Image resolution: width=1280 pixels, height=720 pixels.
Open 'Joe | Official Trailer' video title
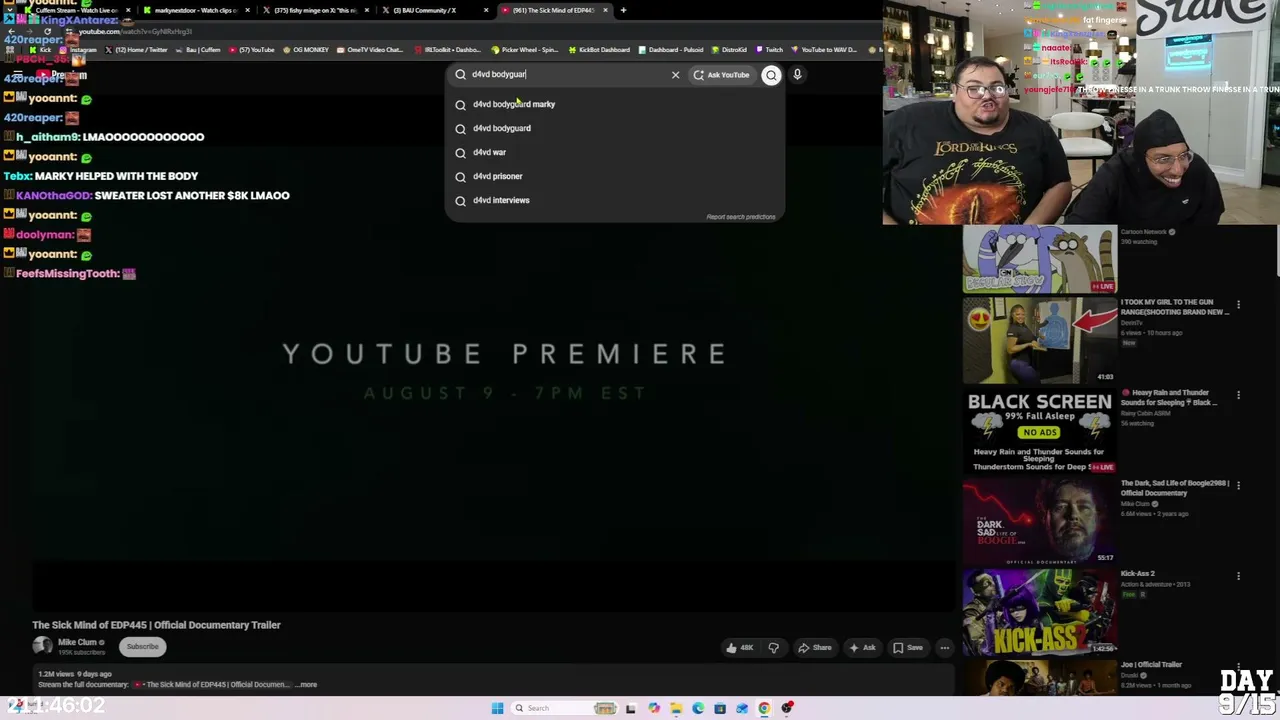click(1151, 664)
